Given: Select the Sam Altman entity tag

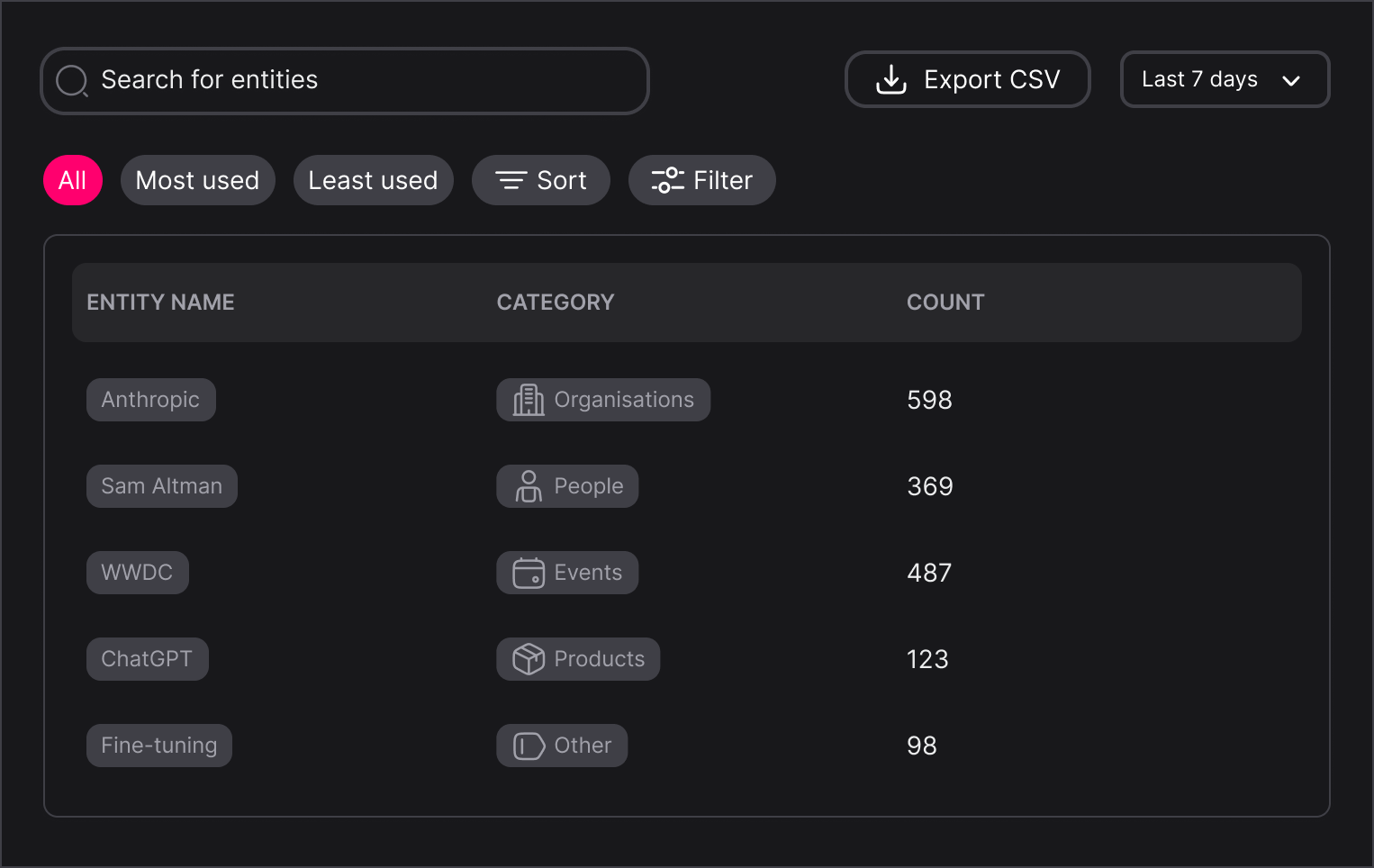Looking at the screenshot, I should pos(162,486).
